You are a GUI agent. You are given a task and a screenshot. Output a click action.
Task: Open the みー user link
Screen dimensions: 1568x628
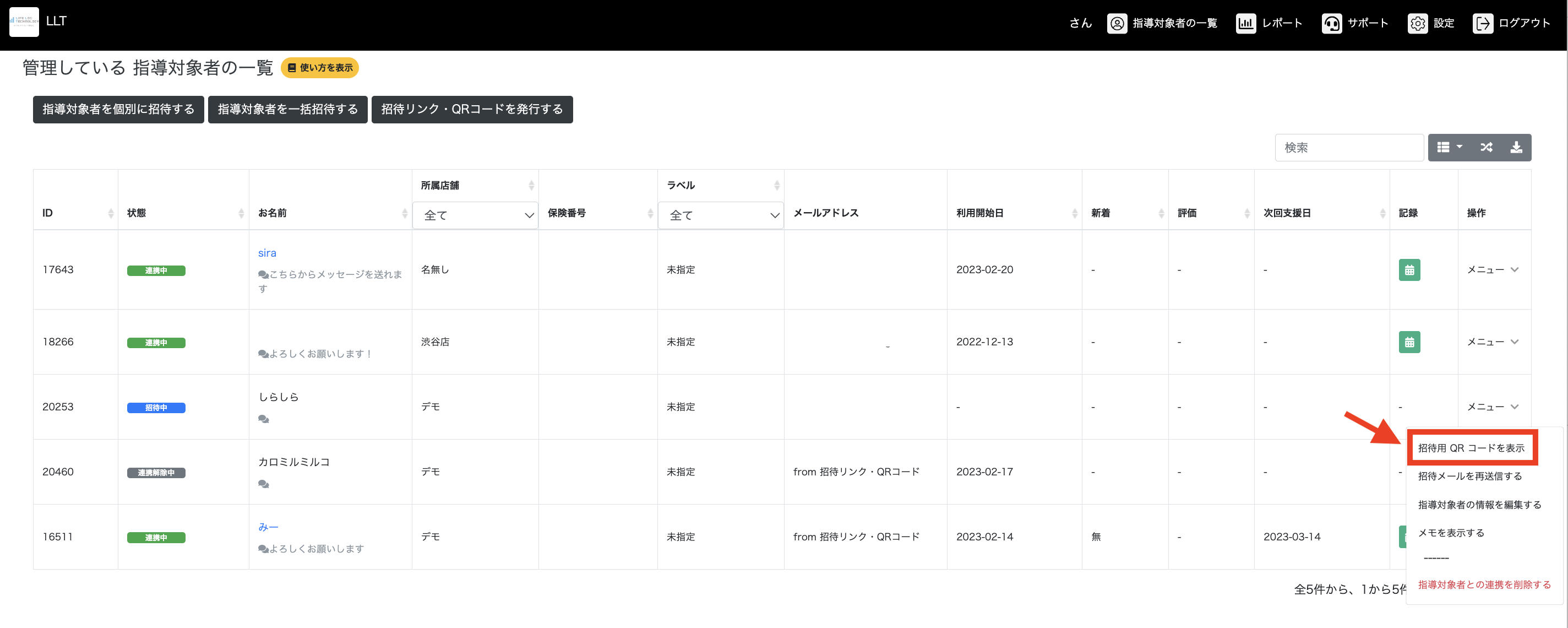tap(269, 527)
